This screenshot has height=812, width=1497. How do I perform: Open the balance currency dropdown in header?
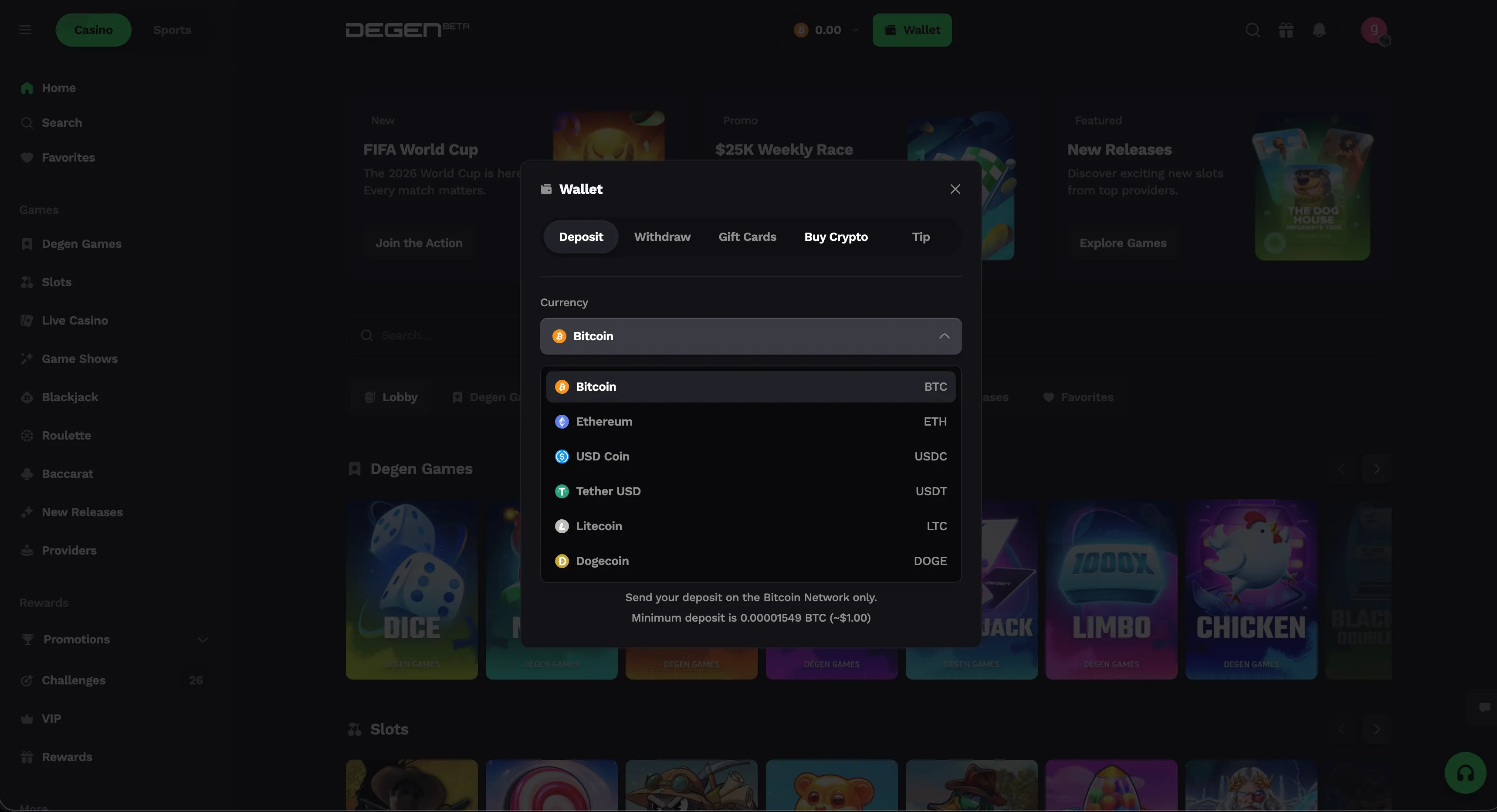click(826, 30)
